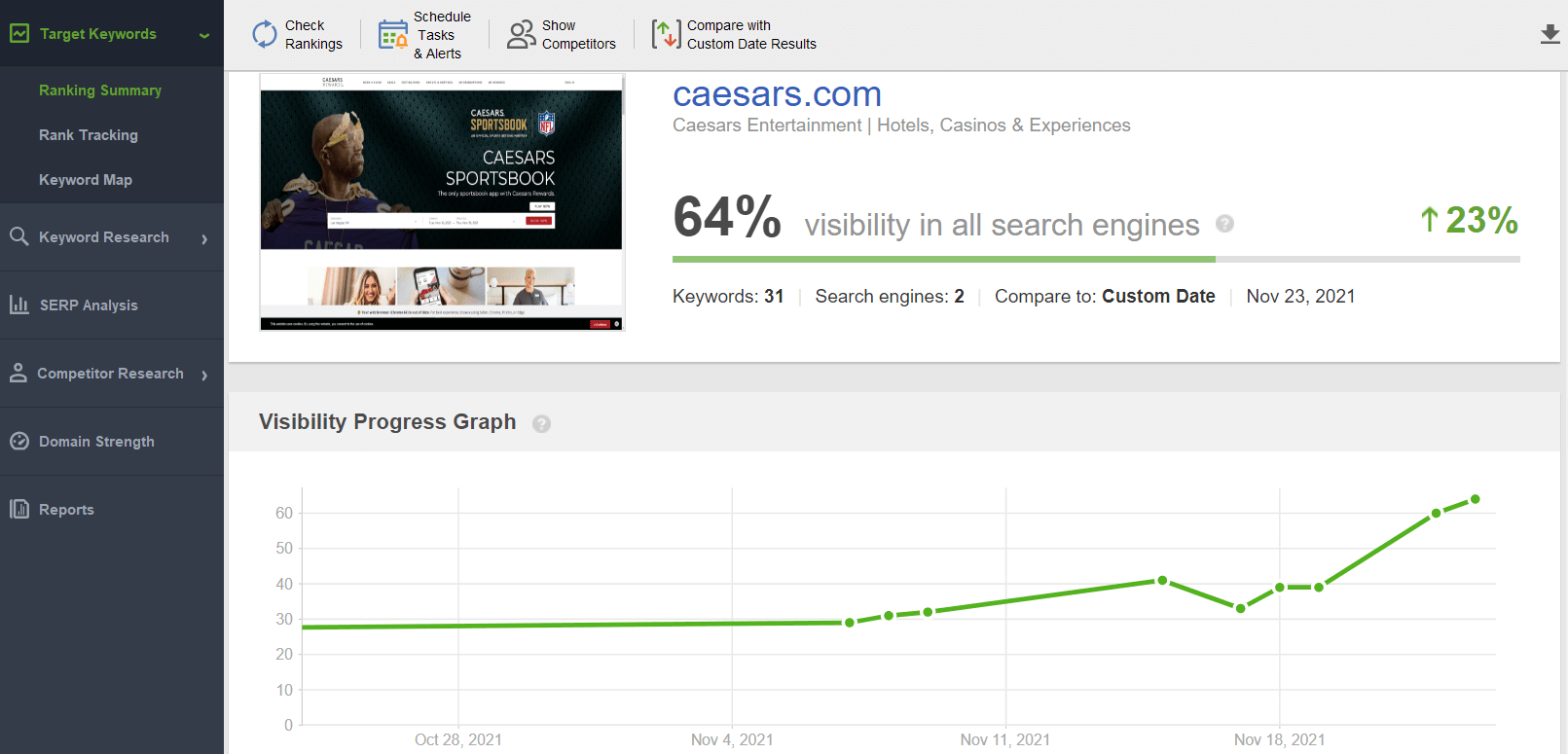Screen dimensions: 1568x754
Task: Click Schedule Tasks & Alerts label
Action: click(442, 35)
